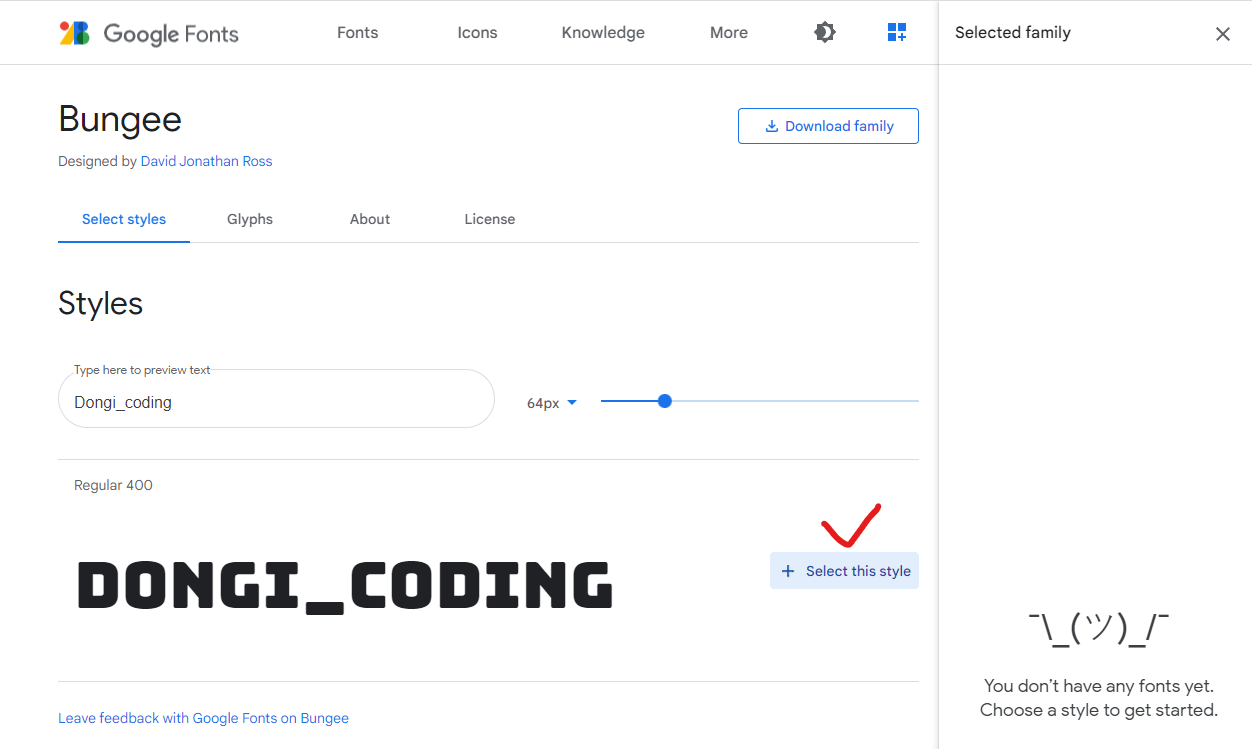Click the Google Fonts logo
Image resolution: width=1252 pixels, height=749 pixels.
pyautogui.click(x=149, y=33)
